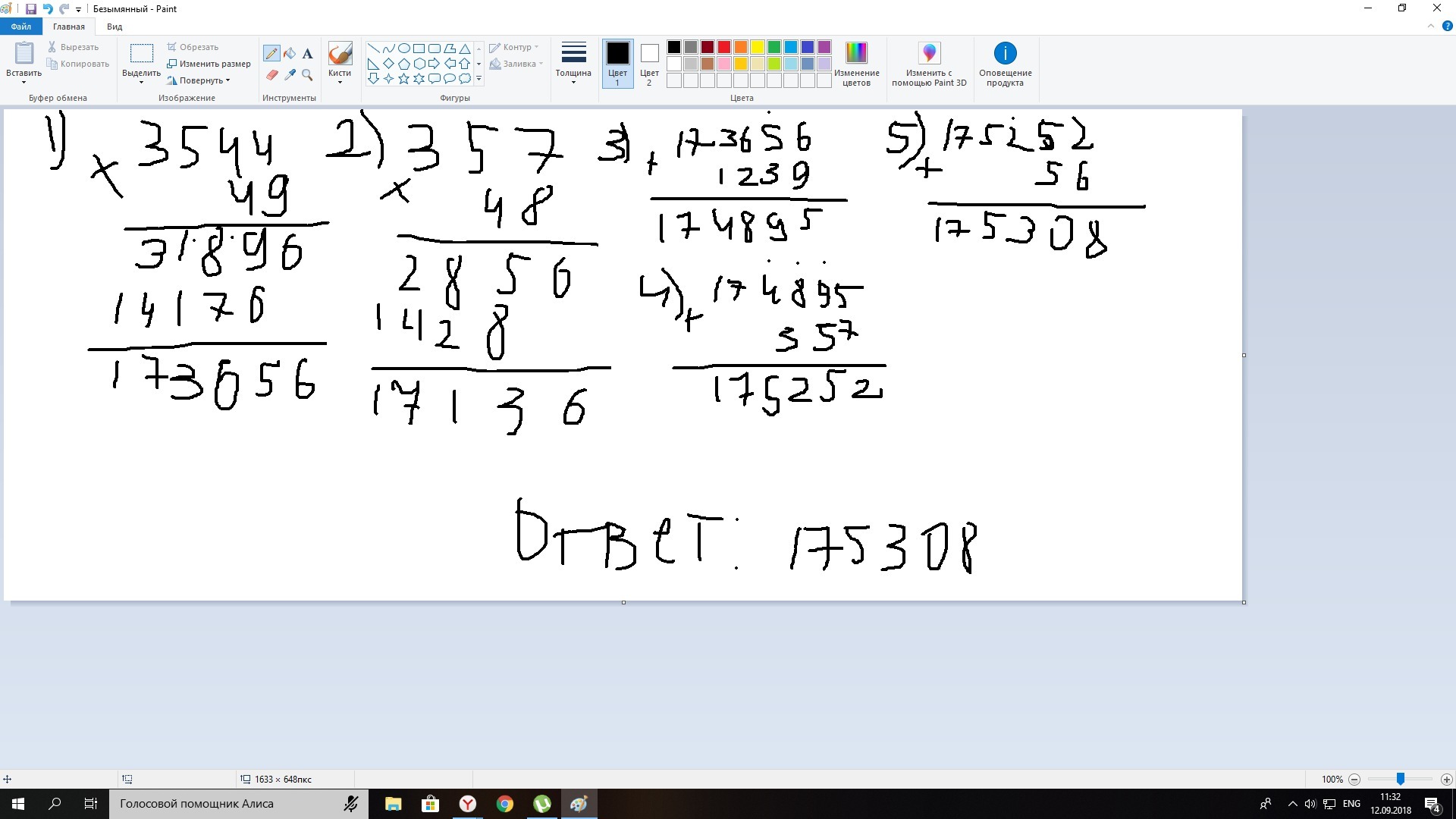Open the Повернуть rotate dropdown
Screen dimensions: 1456x819
(202, 80)
